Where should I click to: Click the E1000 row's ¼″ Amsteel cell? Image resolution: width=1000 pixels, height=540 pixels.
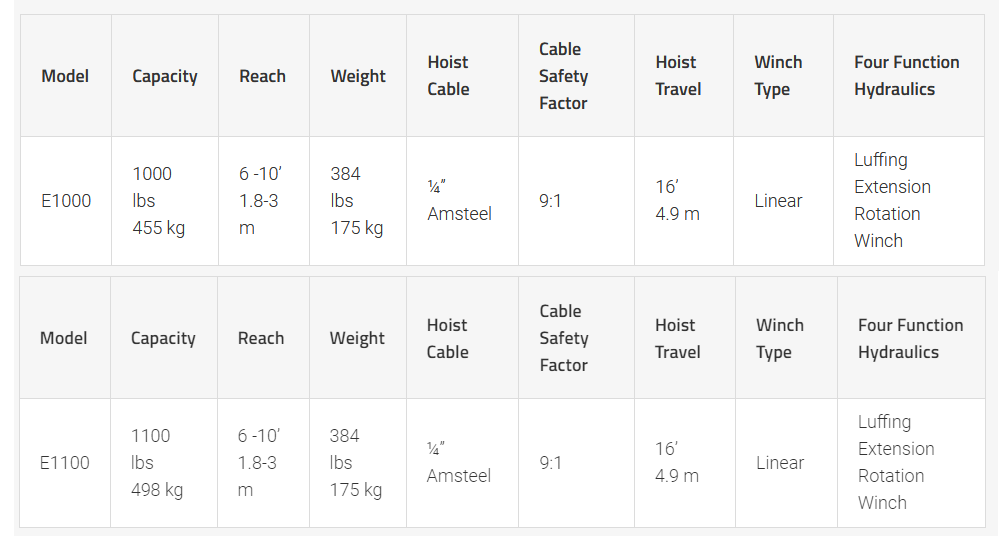click(x=459, y=201)
